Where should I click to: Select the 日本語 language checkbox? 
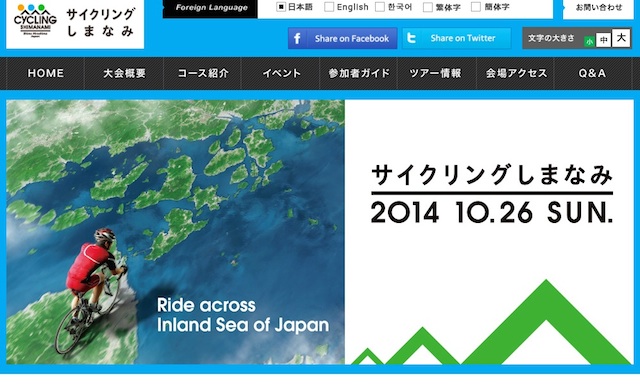[x=281, y=7]
